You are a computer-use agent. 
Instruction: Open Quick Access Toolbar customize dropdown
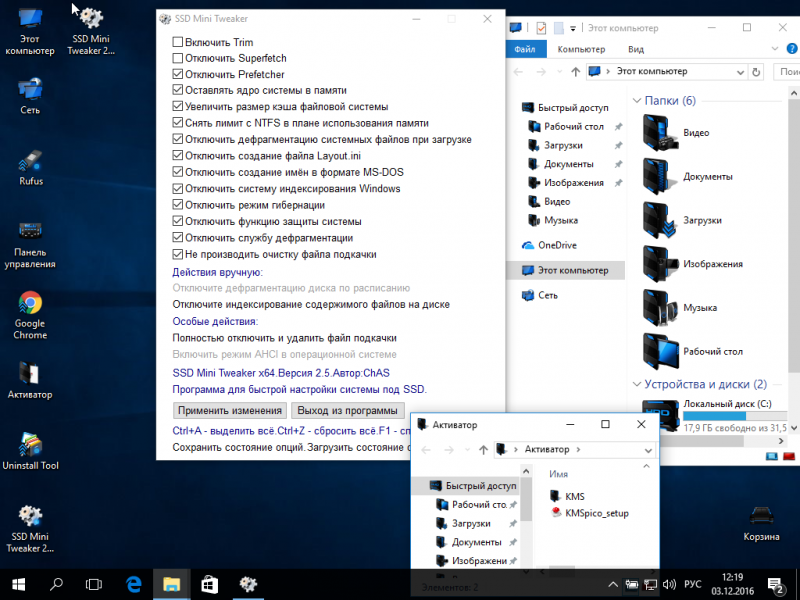point(573,29)
